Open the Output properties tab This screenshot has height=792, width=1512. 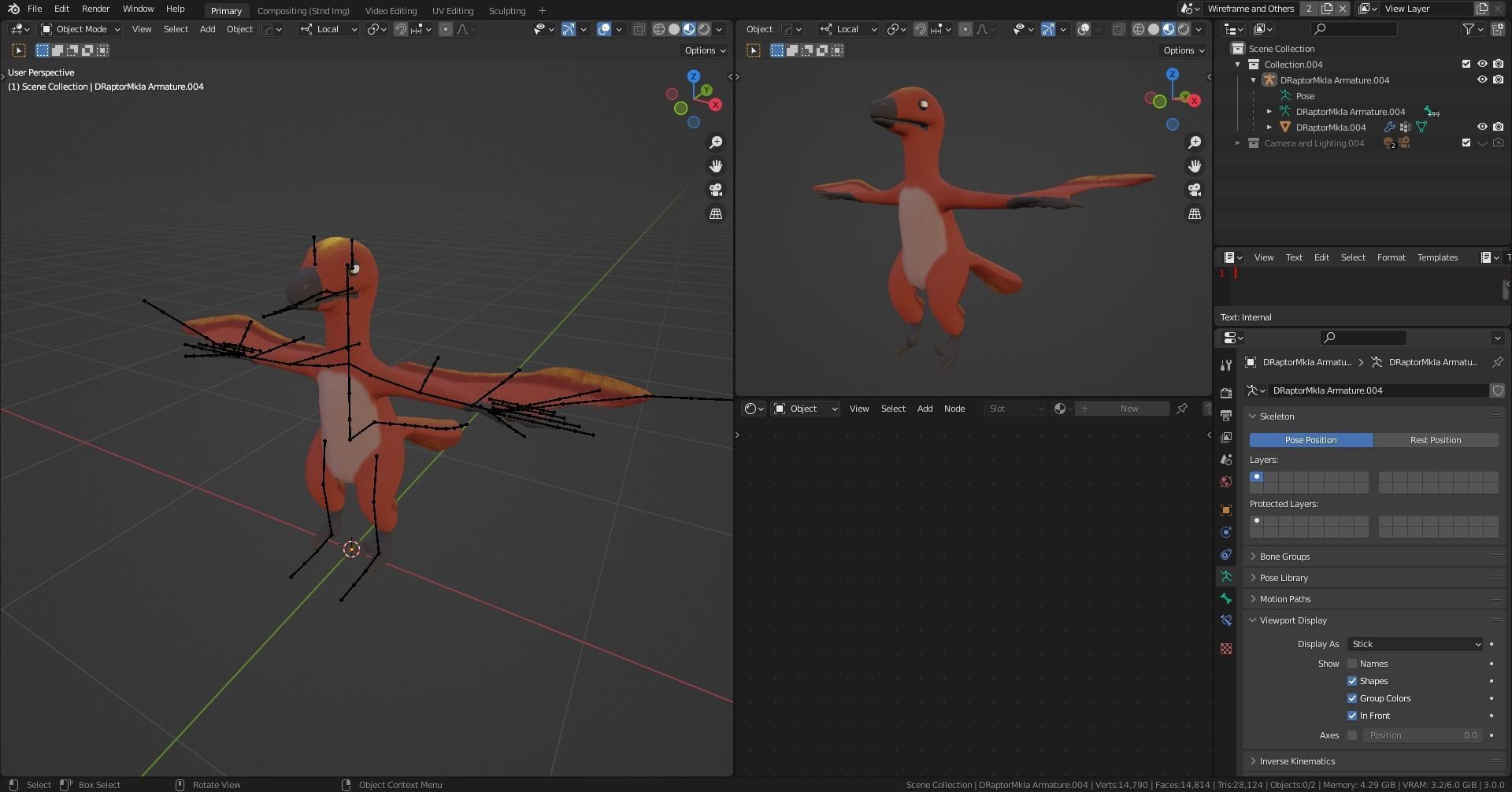(1226, 415)
